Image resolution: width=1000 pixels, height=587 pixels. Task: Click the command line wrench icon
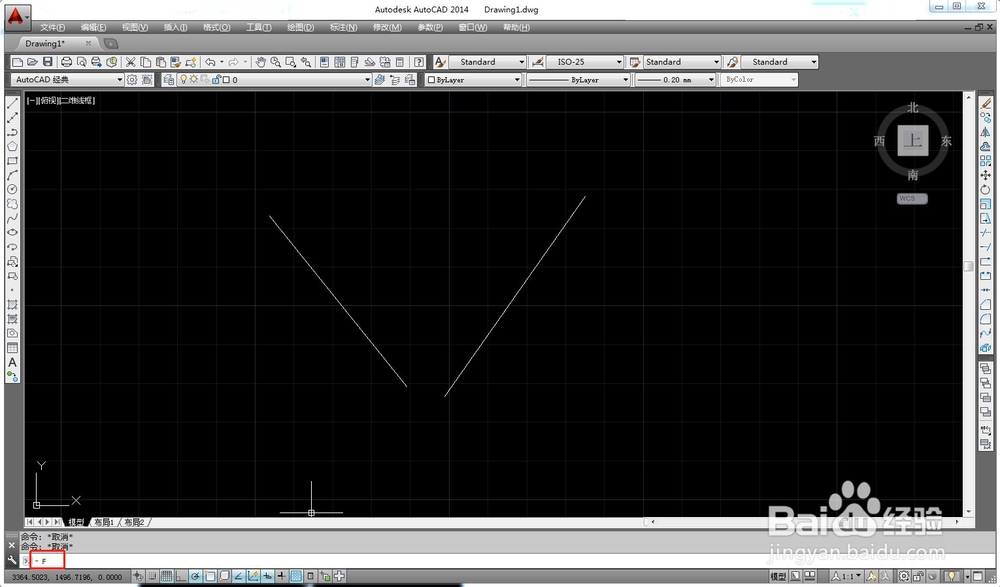11,560
